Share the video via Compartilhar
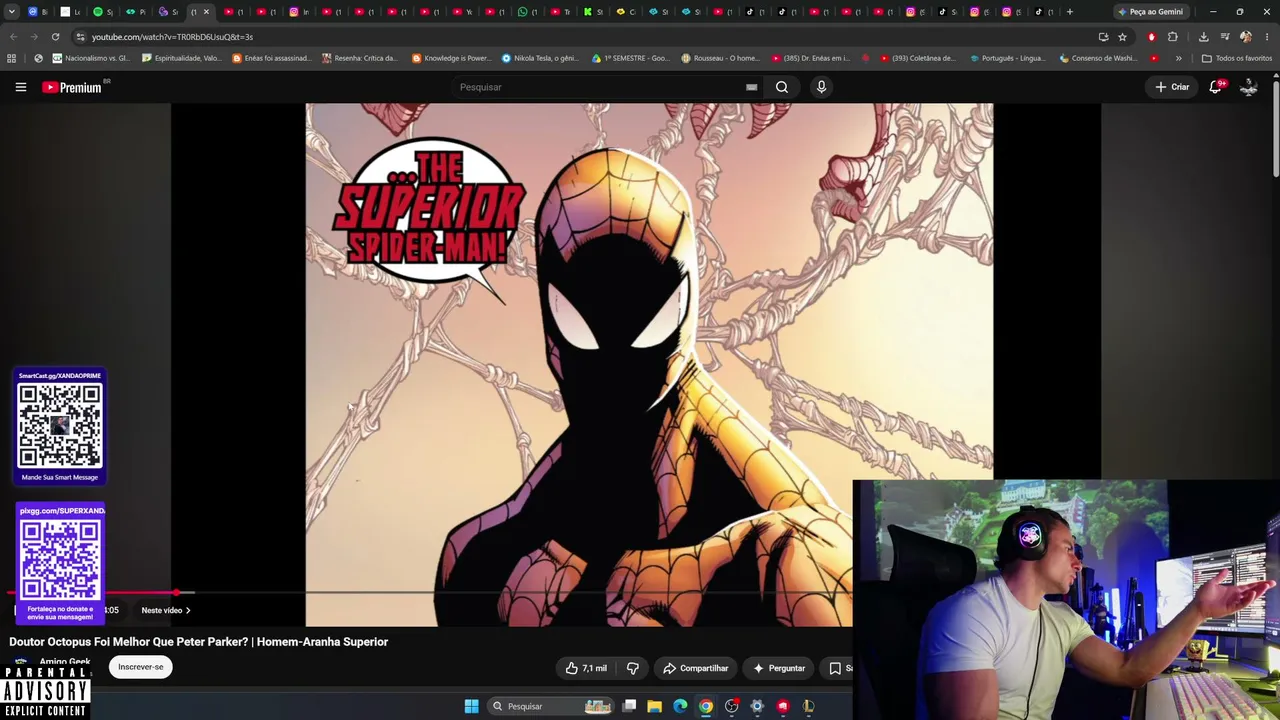The width and height of the screenshot is (1280, 720). [696, 668]
